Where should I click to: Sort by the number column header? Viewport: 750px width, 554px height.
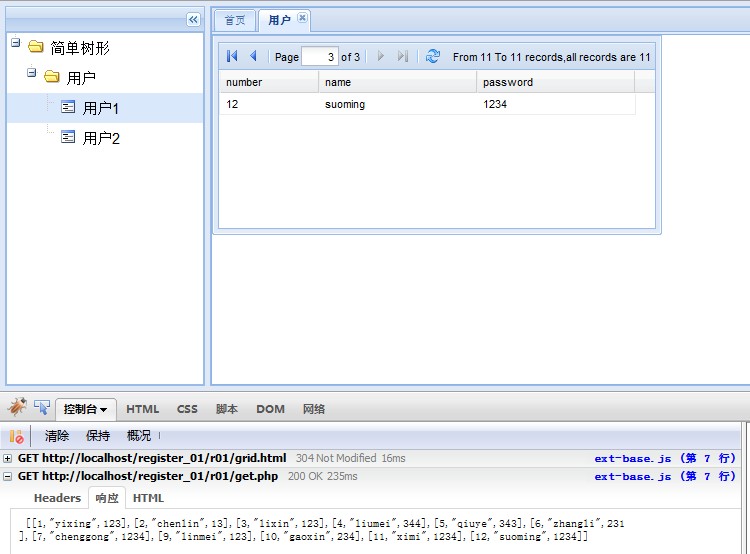[269, 82]
